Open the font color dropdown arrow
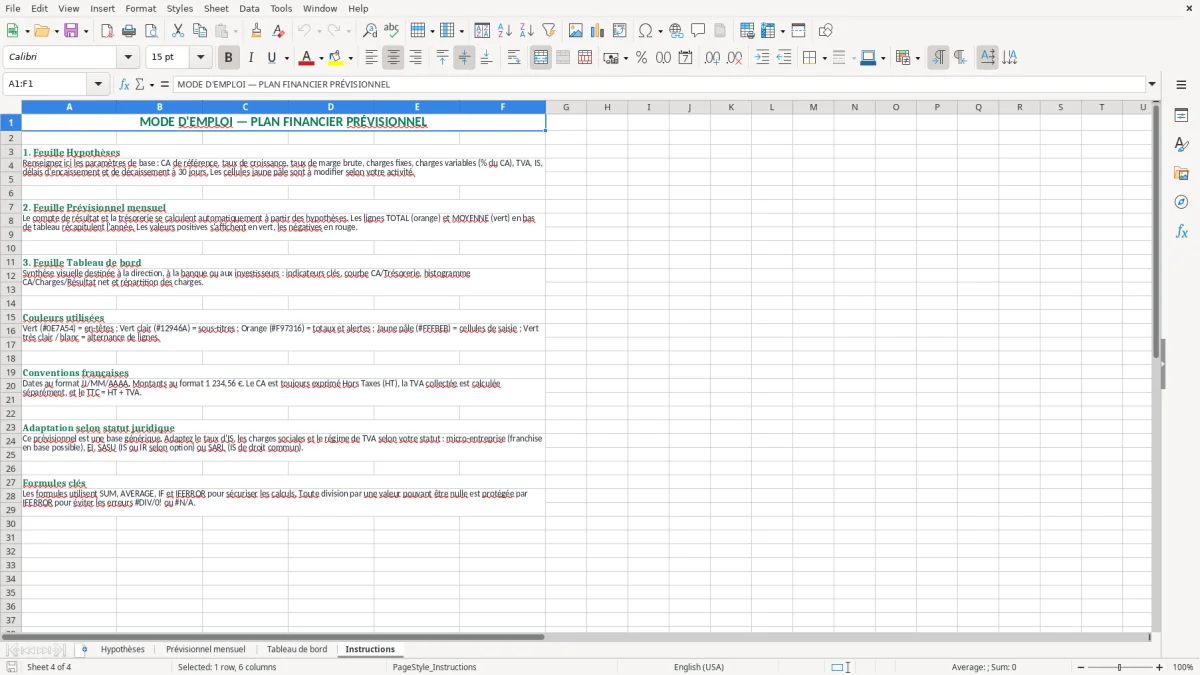The width and height of the screenshot is (1200, 675). click(x=321, y=58)
